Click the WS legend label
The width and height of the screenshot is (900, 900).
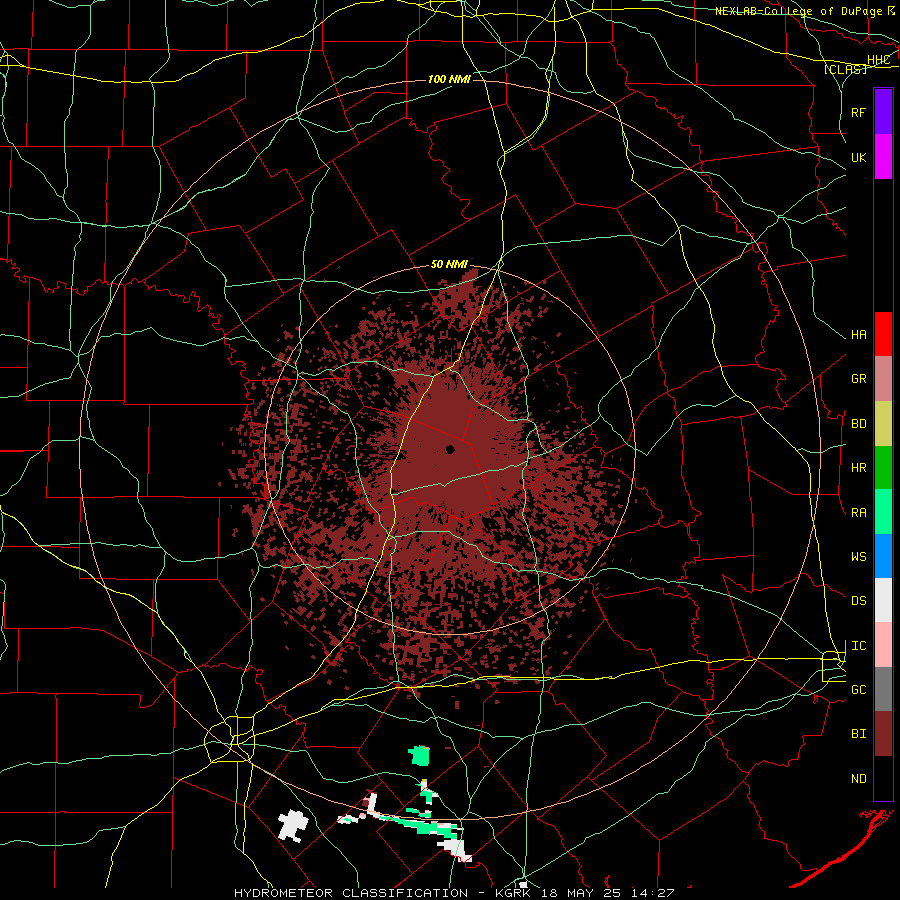pyautogui.click(x=858, y=557)
